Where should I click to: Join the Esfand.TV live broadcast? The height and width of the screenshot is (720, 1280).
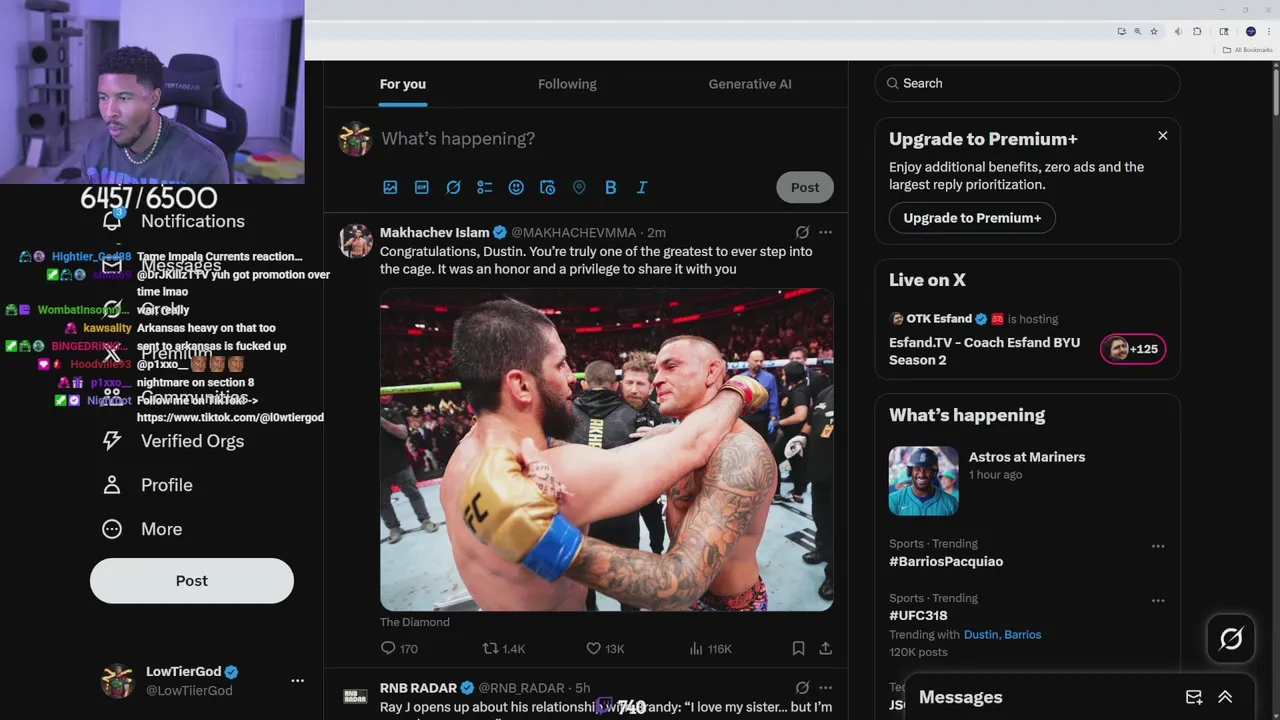(x=984, y=351)
